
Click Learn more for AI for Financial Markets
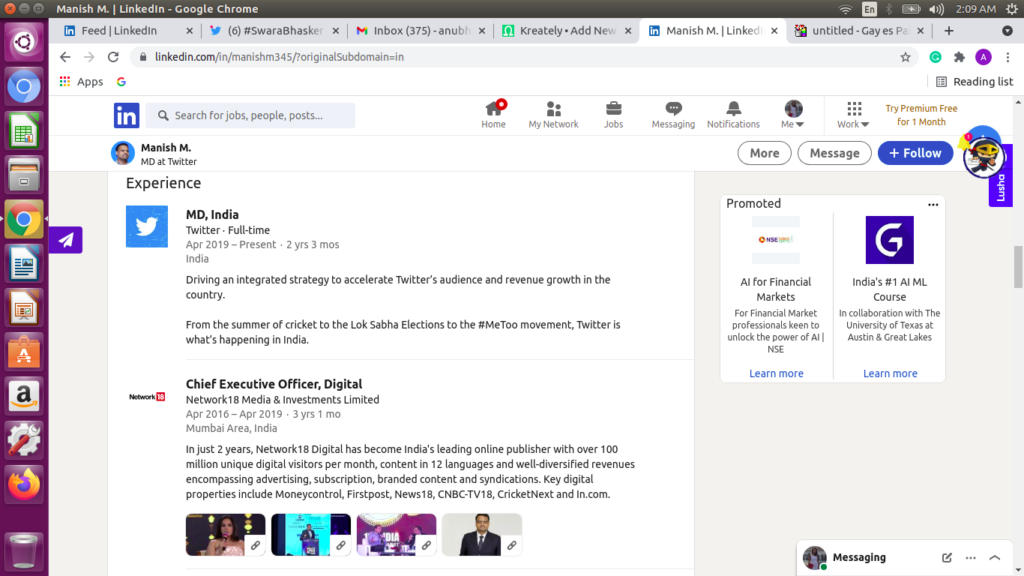pos(776,374)
